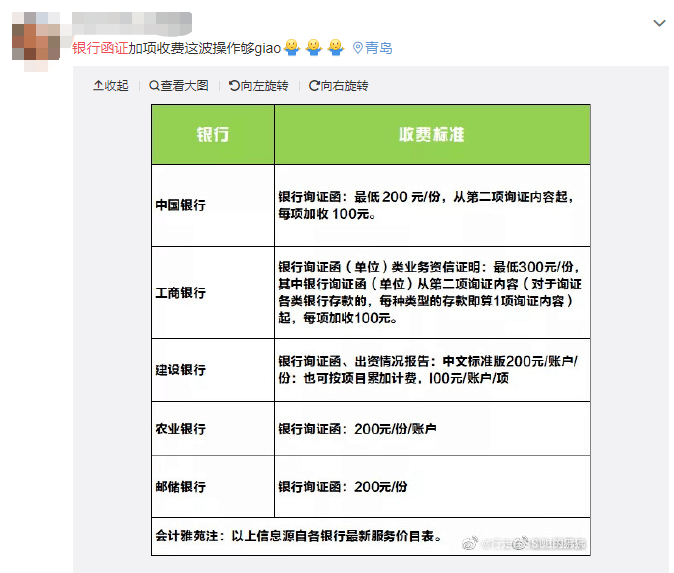The image size is (674, 573).
Task: Click the 中国银行 row label
Action: [181, 205]
